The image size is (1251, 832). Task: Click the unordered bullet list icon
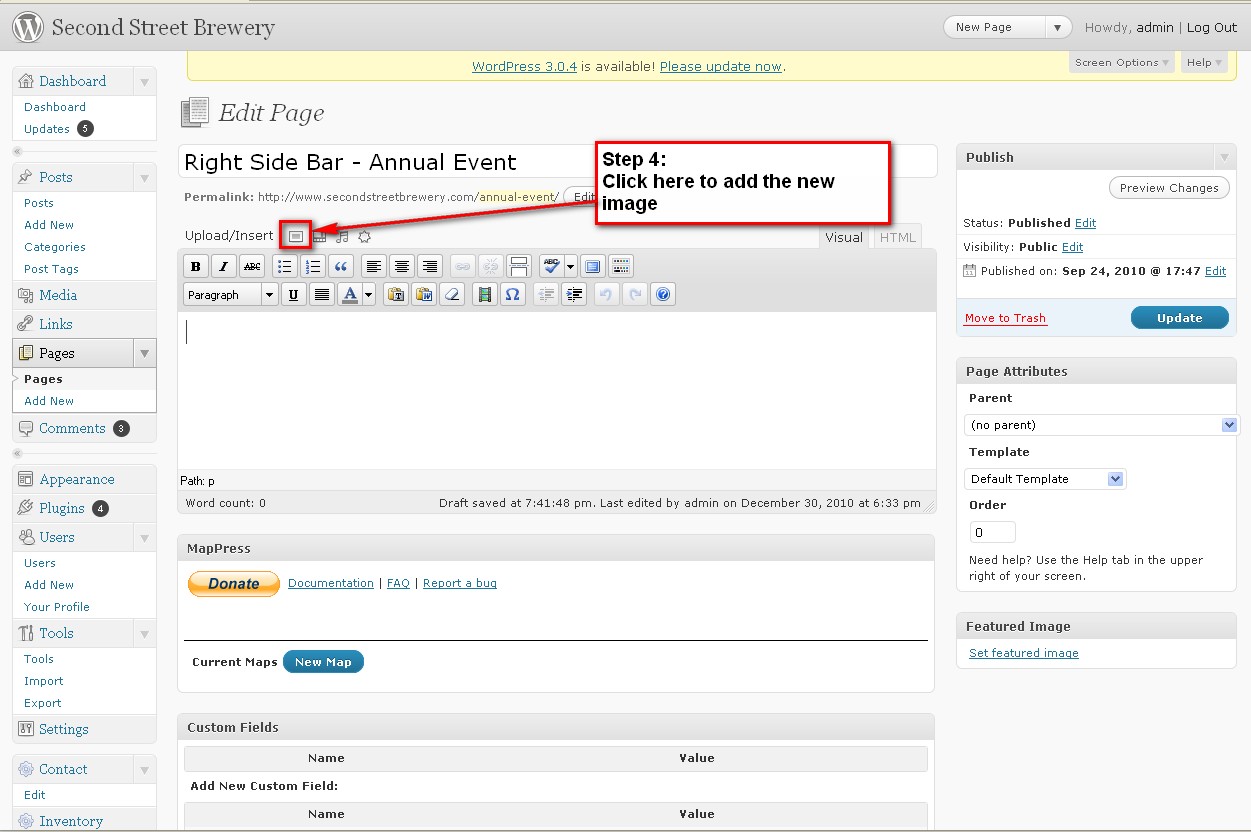coord(285,266)
